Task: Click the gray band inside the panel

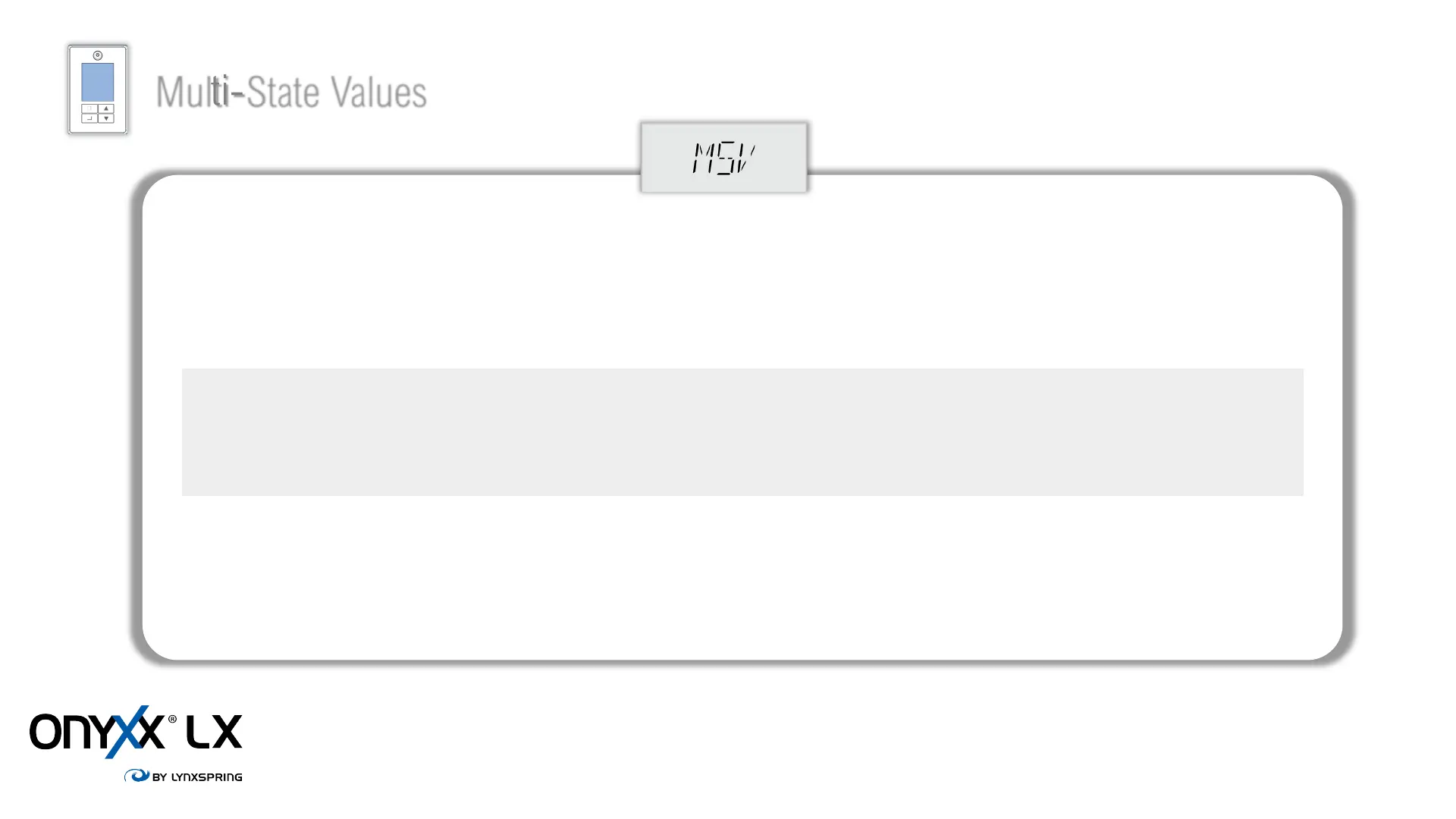Action: tap(742, 432)
